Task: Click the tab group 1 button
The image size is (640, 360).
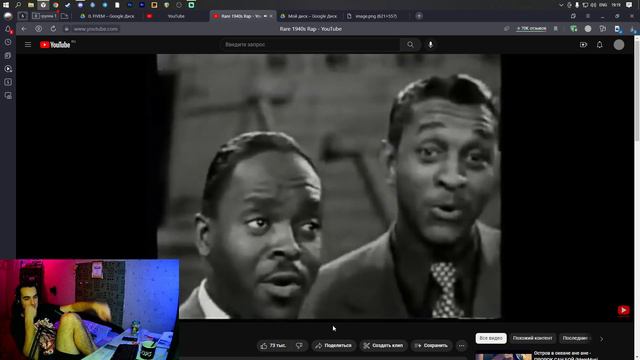Action: (x=44, y=16)
